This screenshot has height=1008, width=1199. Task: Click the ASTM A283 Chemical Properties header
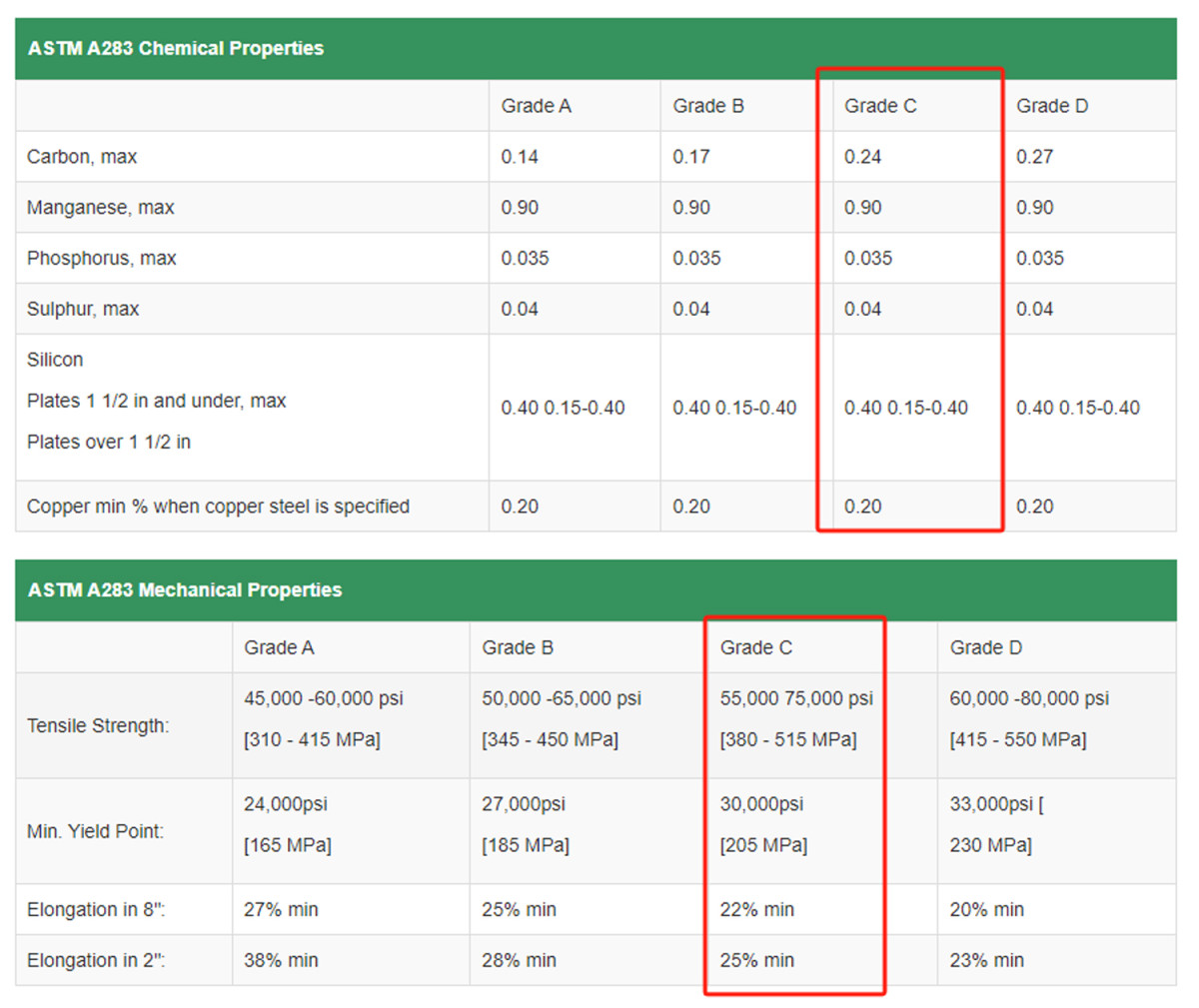point(176,48)
